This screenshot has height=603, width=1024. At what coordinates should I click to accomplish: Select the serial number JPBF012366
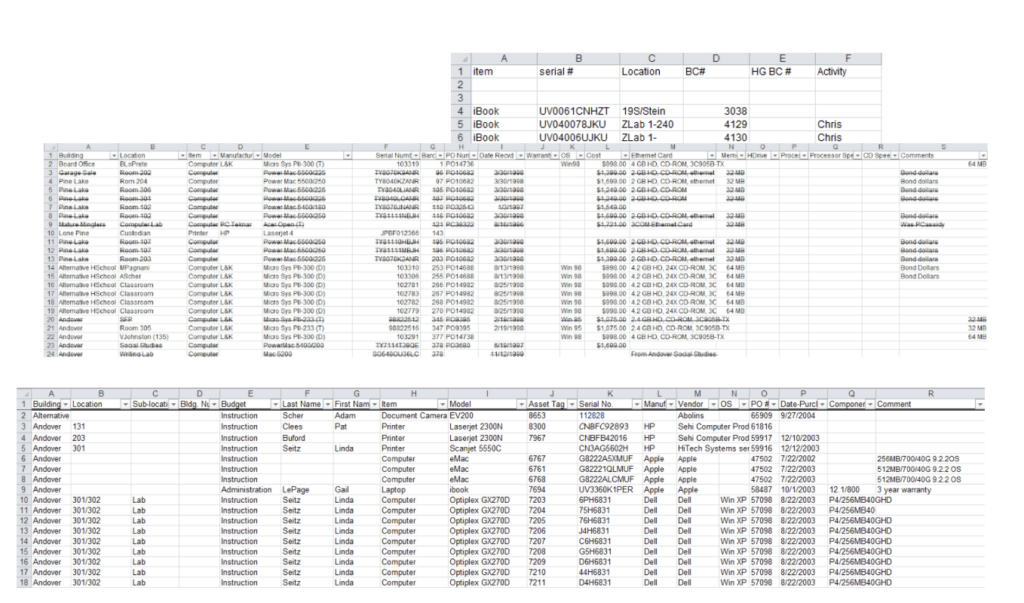(387, 233)
